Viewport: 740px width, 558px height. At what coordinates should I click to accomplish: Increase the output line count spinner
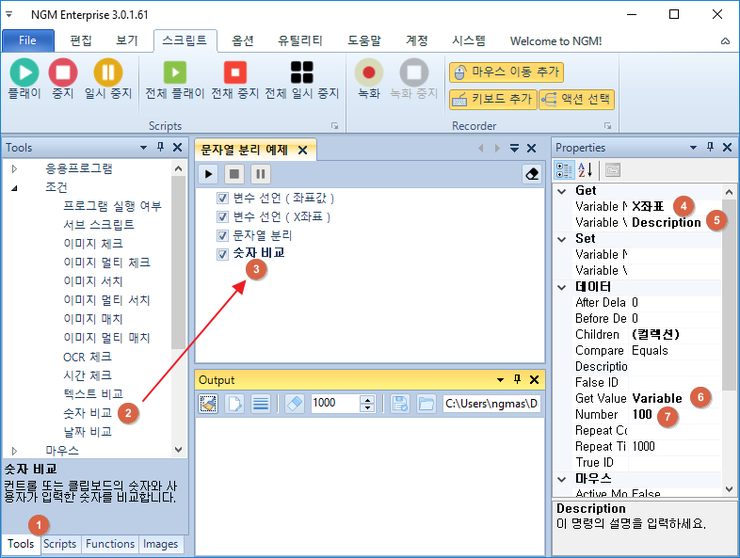coord(367,399)
